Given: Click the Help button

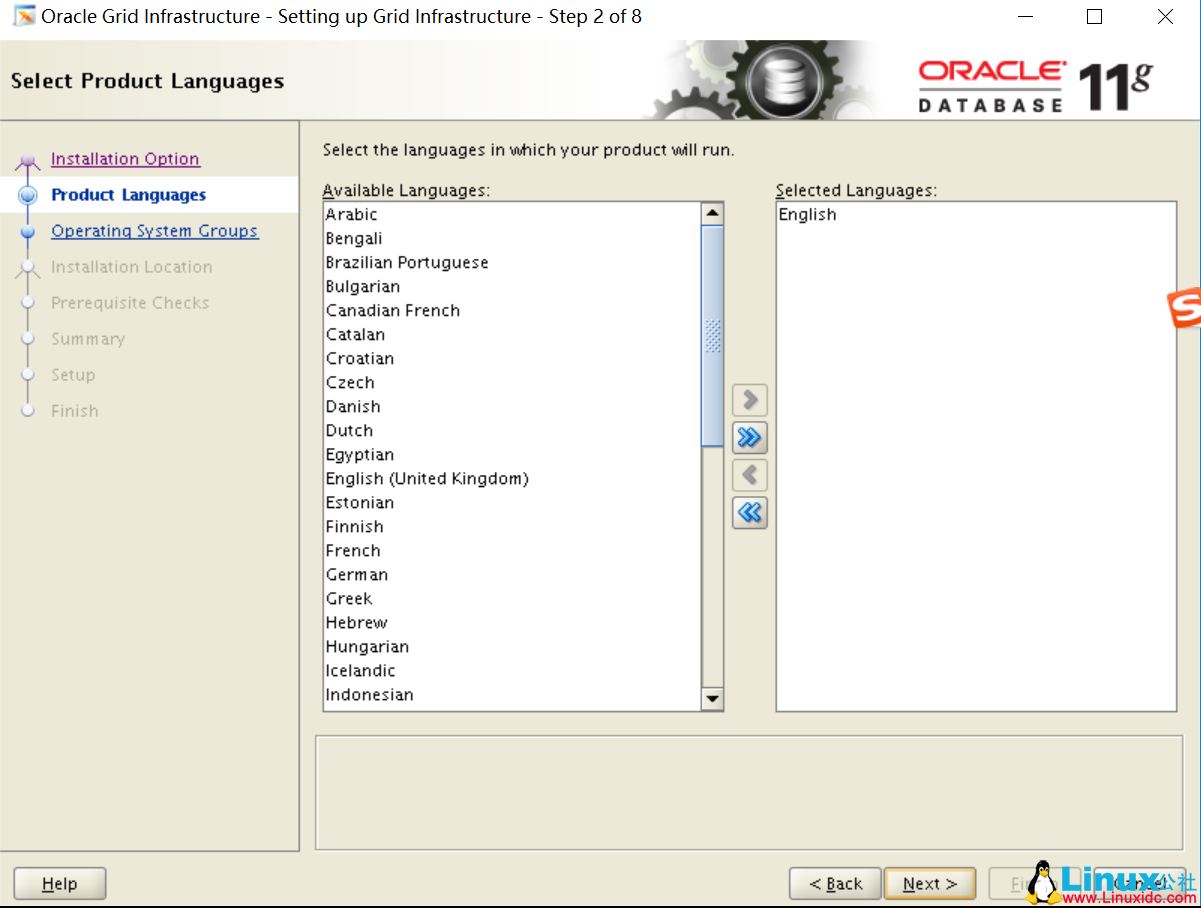Looking at the screenshot, I should click(59, 883).
